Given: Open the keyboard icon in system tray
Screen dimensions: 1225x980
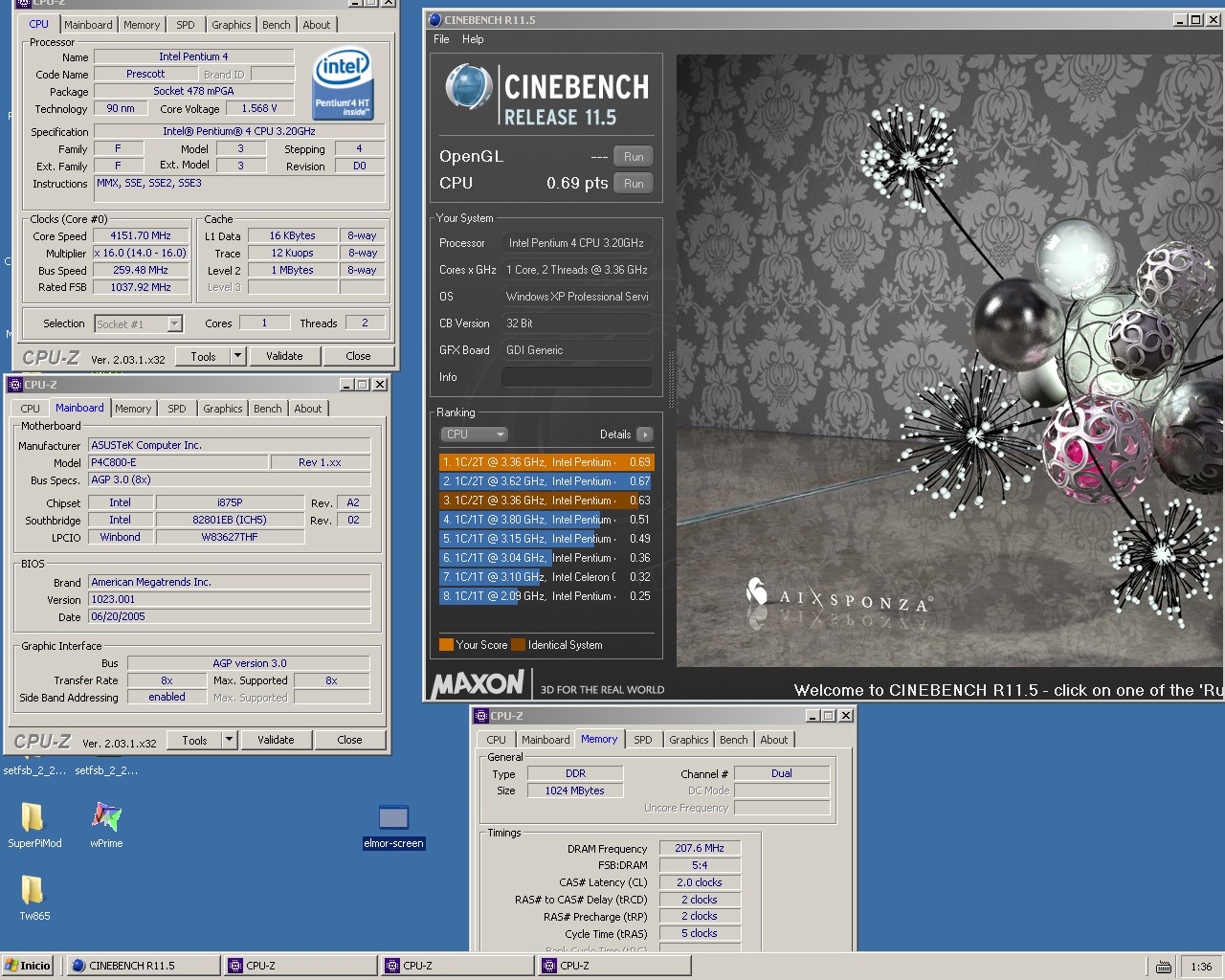Looking at the screenshot, I should [x=1164, y=967].
